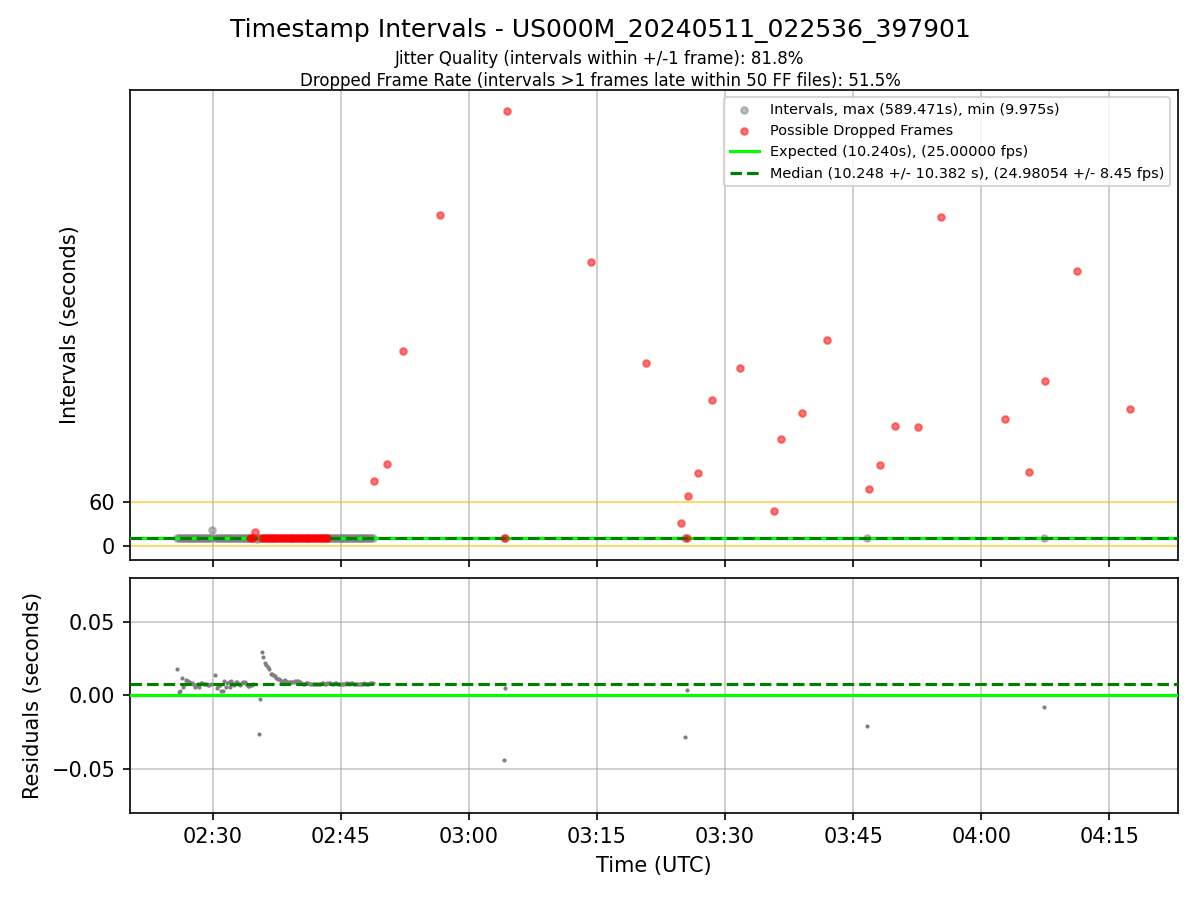1200x900 pixels.
Task: Click the '03:00' time tick label
Action: [x=469, y=836]
